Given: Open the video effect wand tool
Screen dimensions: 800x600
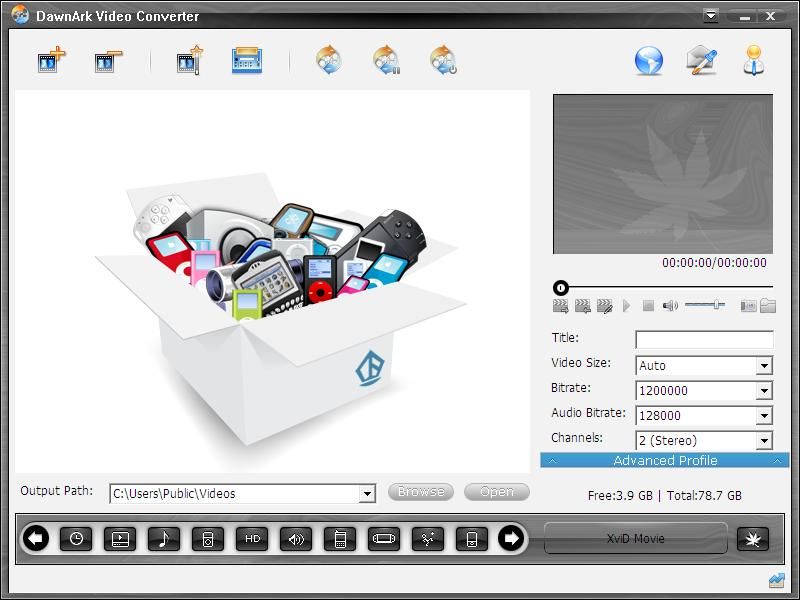Looking at the screenshot, I should [190, 60].
